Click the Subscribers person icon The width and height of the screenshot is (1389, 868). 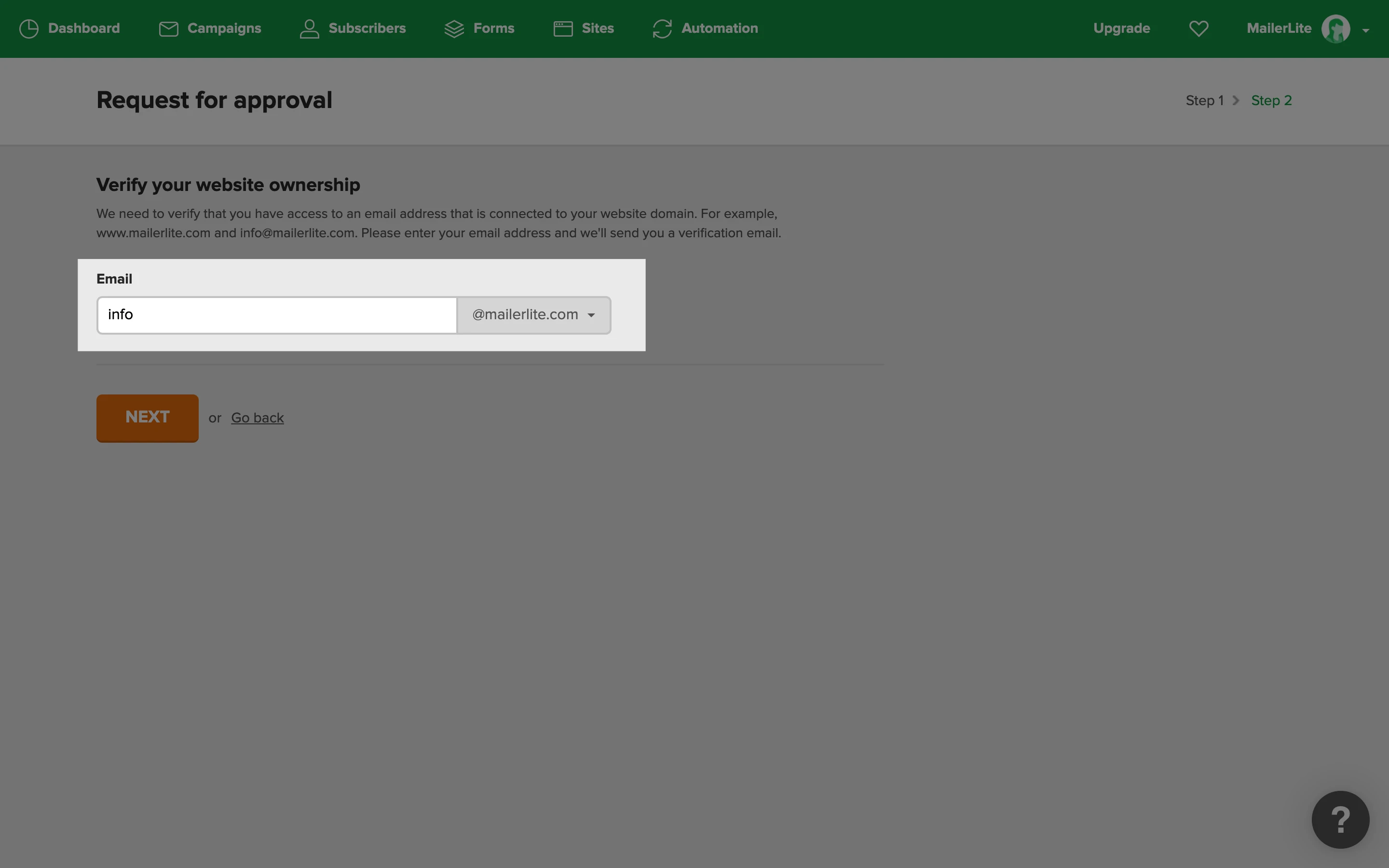[309, 29]
